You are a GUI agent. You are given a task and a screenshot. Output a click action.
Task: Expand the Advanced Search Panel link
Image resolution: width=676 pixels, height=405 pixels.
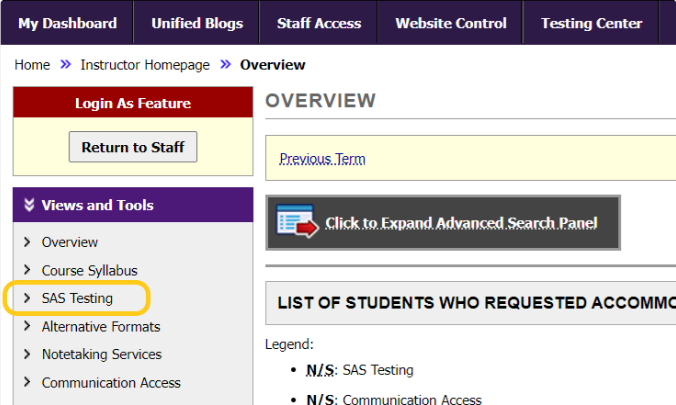point(461,223)
